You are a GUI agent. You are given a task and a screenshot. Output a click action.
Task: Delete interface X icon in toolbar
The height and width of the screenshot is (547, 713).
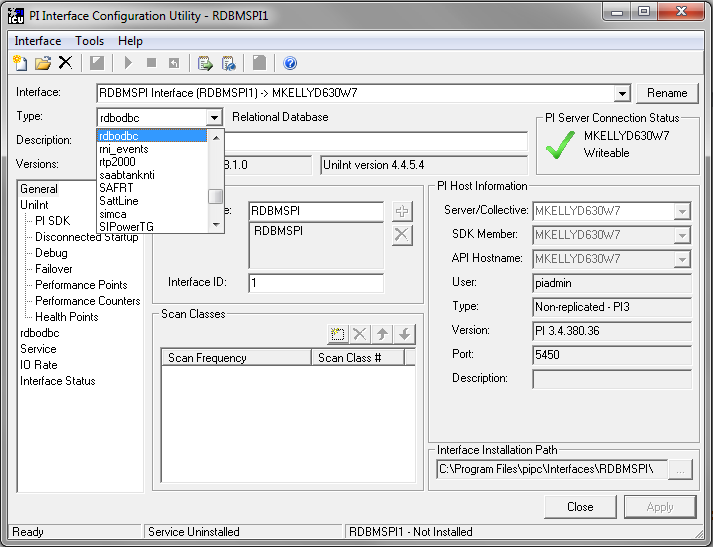point(65,62)
